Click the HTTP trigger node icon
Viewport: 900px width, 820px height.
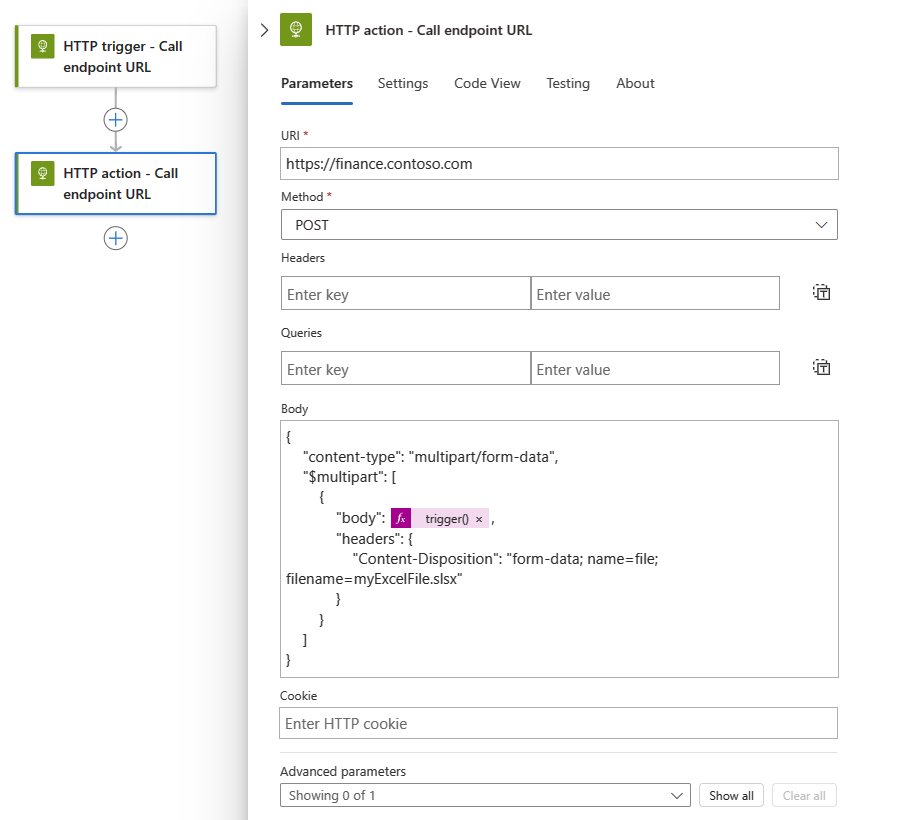(43, 47)
